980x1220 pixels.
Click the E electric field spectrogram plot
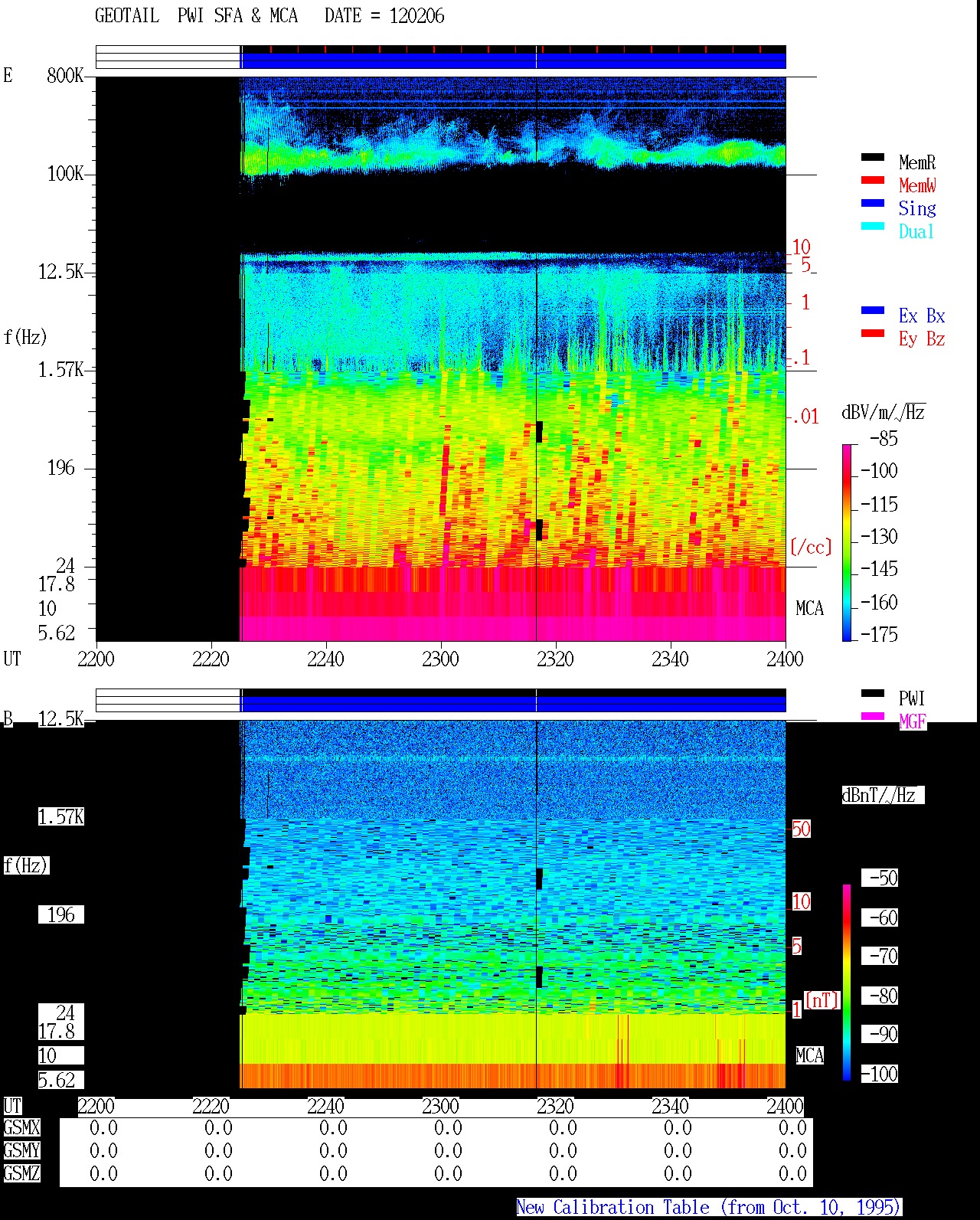(x=441, y=359)
